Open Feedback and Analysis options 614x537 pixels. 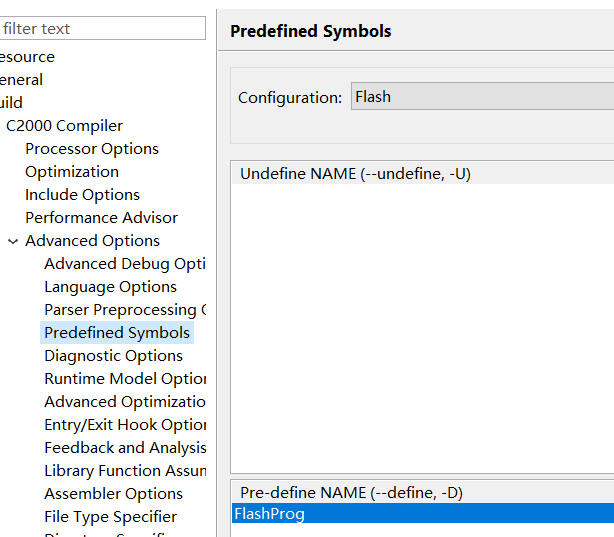[124, 448]
